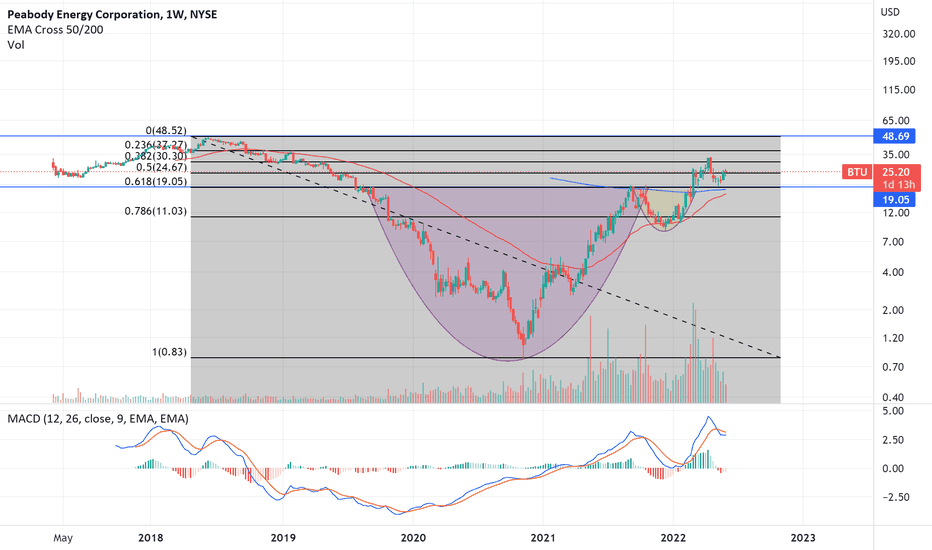Click the 0.382(30.30) Fibonacci level label
This screenshot has width=932, height=550.
click(155, 156)
